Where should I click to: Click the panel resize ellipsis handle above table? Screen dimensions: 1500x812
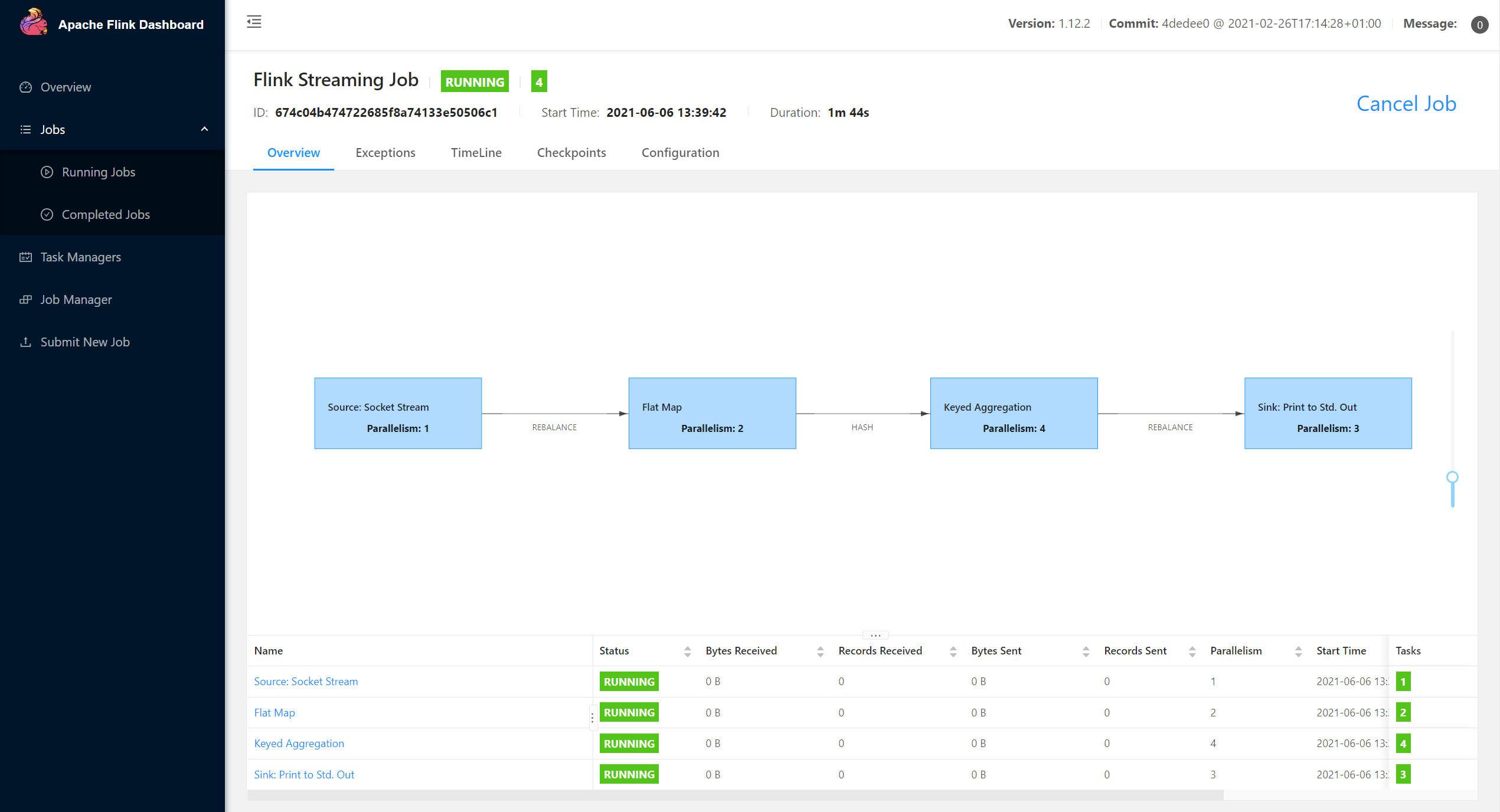tap(875, 636)
